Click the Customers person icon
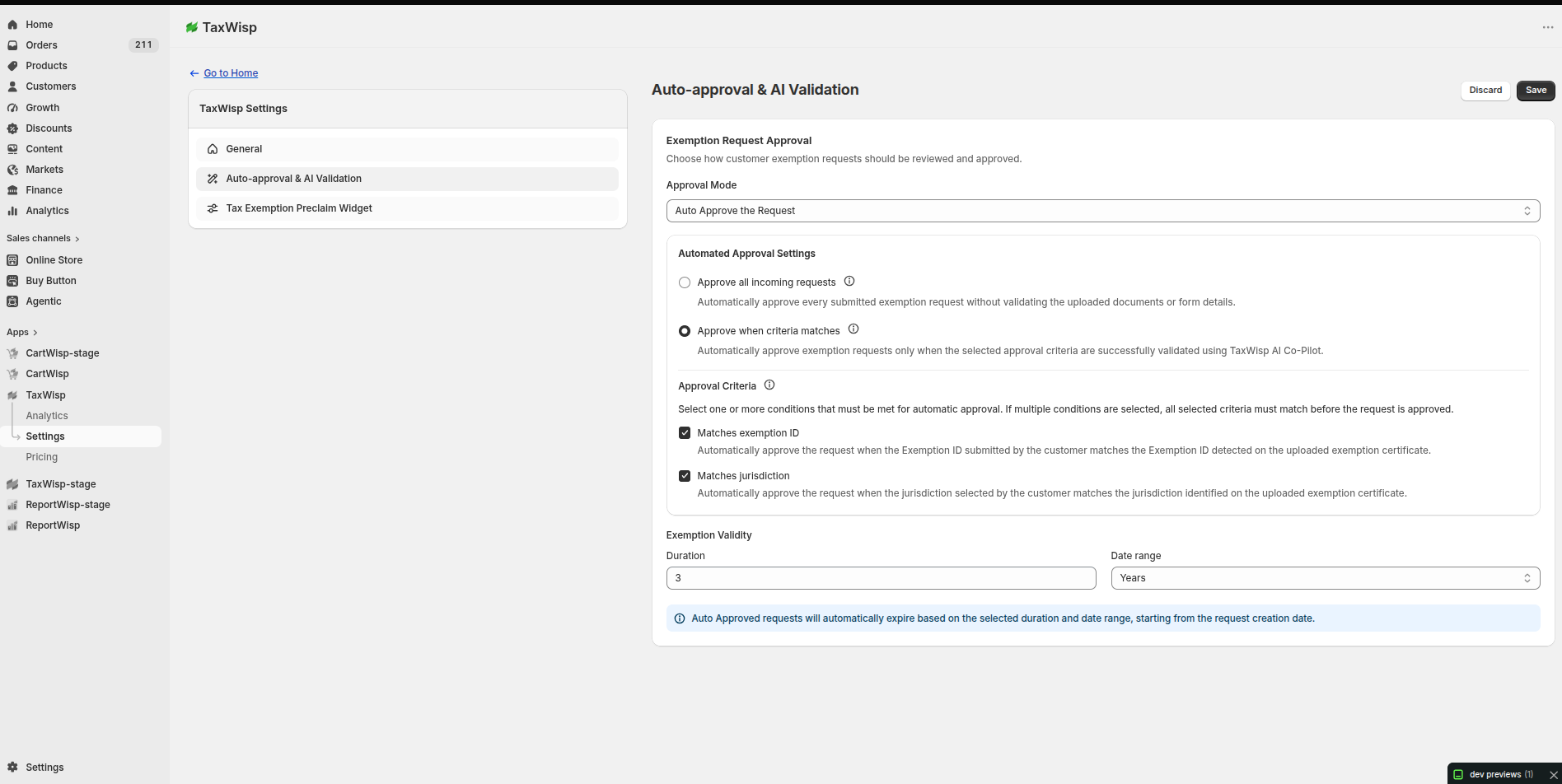Screen dimensions: 1562x784 tap(12, 86)
